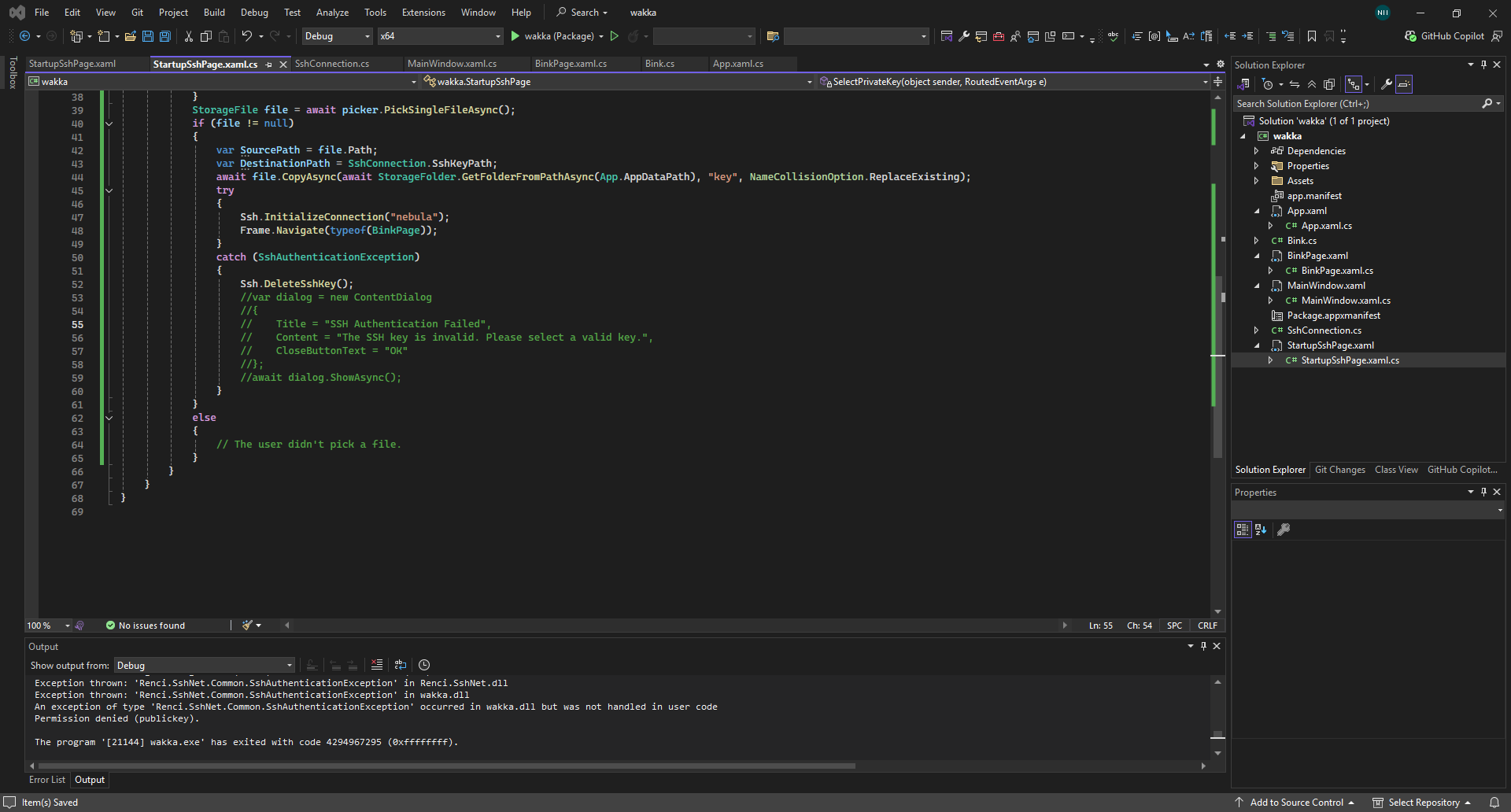Open Properties wrench in Solution Explorer toolbar
The image size is (1511, 812).
(1387, 84)
